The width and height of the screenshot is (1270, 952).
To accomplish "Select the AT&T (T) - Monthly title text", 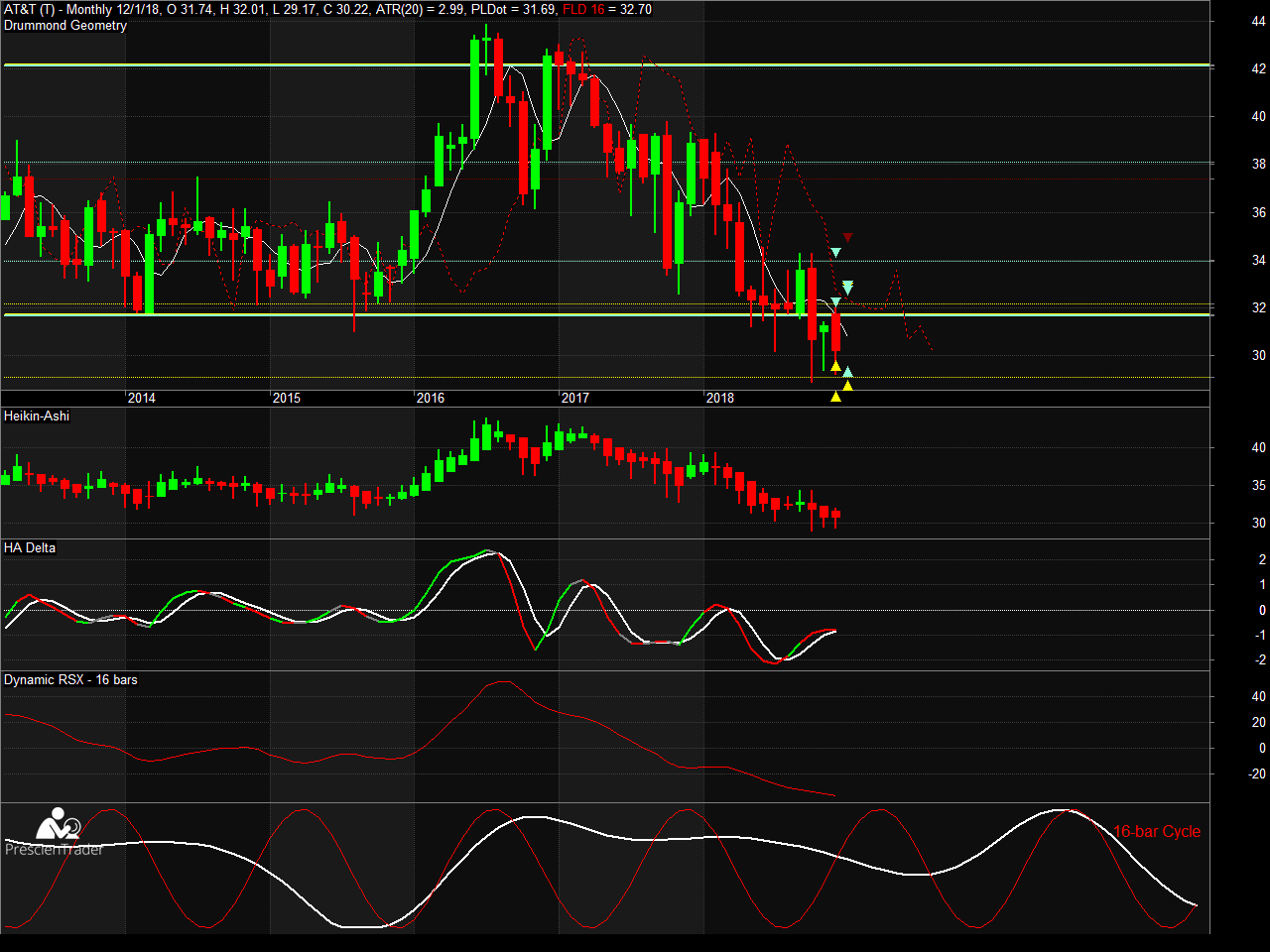I will (60, 9).
